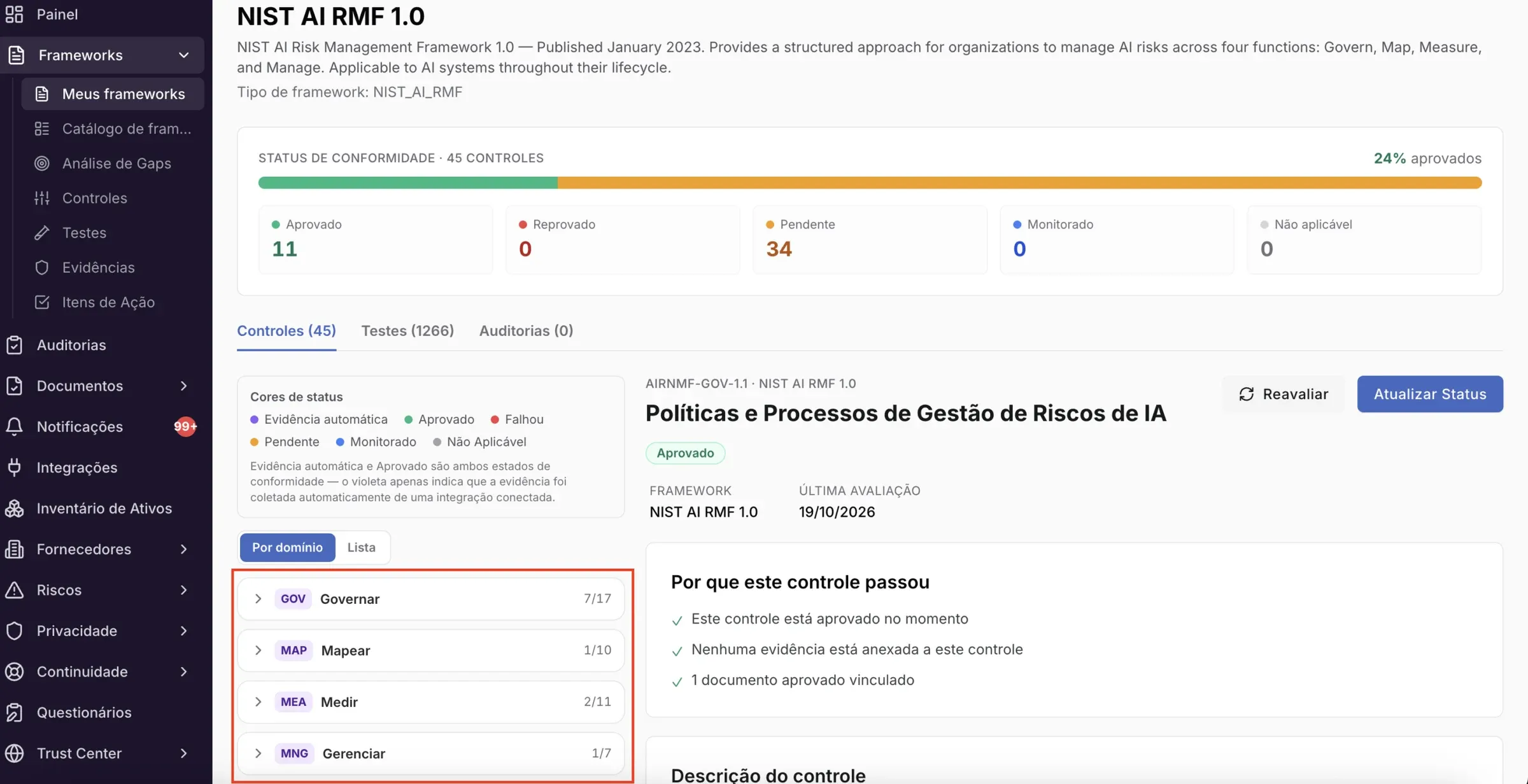Viewport: 1528px width, 784px height.
Task: Click the Riscos warning triangle icon
Action: pyautogui.click(x=14, y=590)
